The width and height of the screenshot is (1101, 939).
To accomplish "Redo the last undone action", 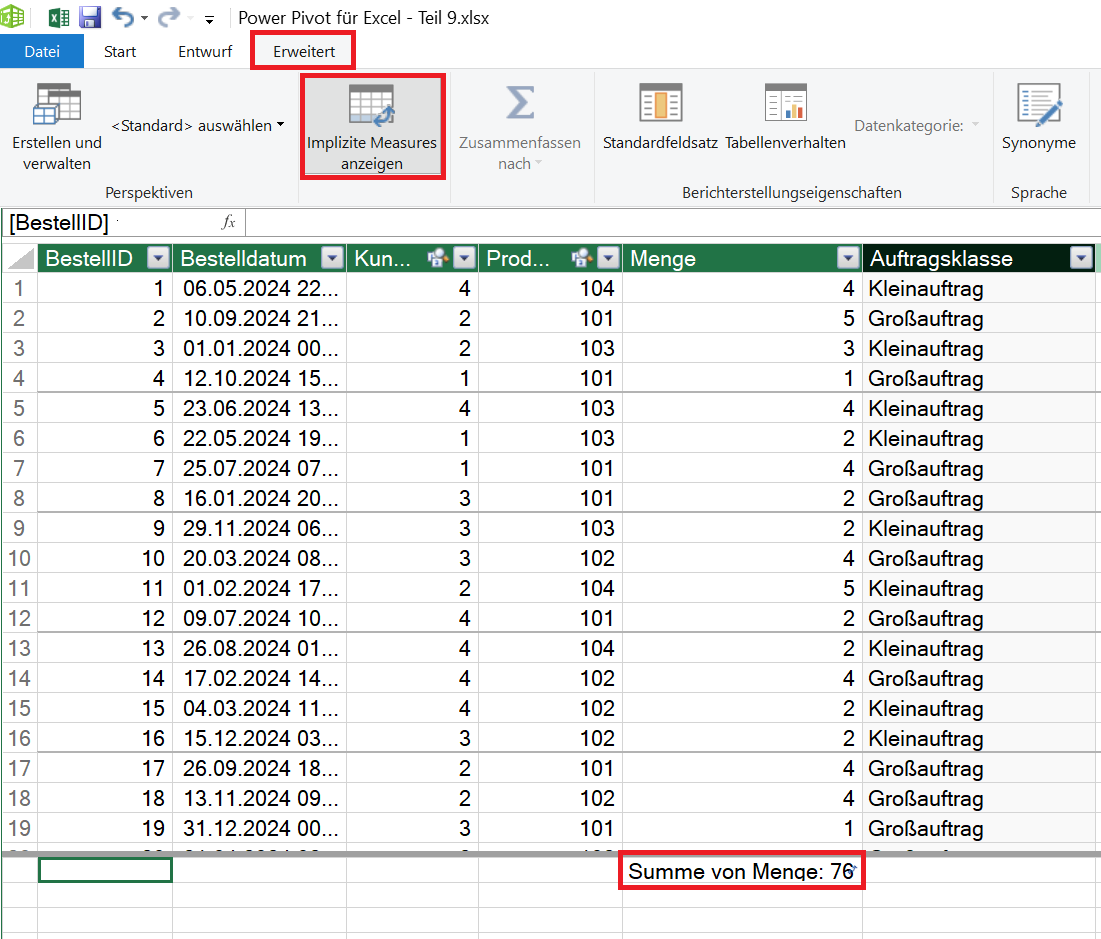I will tap(169, 17).
